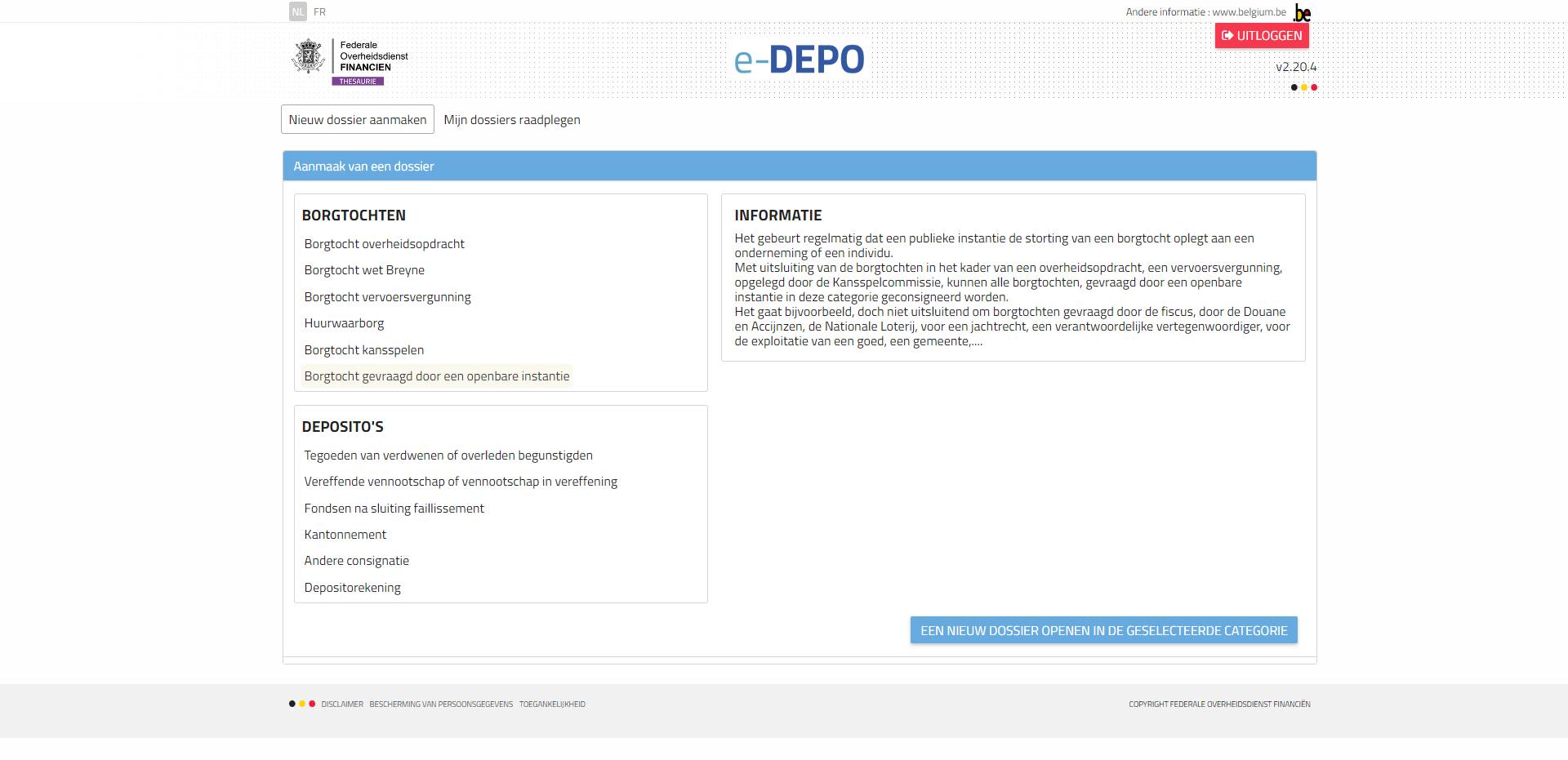Click the Federale Overheidsdienst Financiën logo
The height and width of the screenshot is (760, 1568).
pyautogui.click(x=348, y=58)
